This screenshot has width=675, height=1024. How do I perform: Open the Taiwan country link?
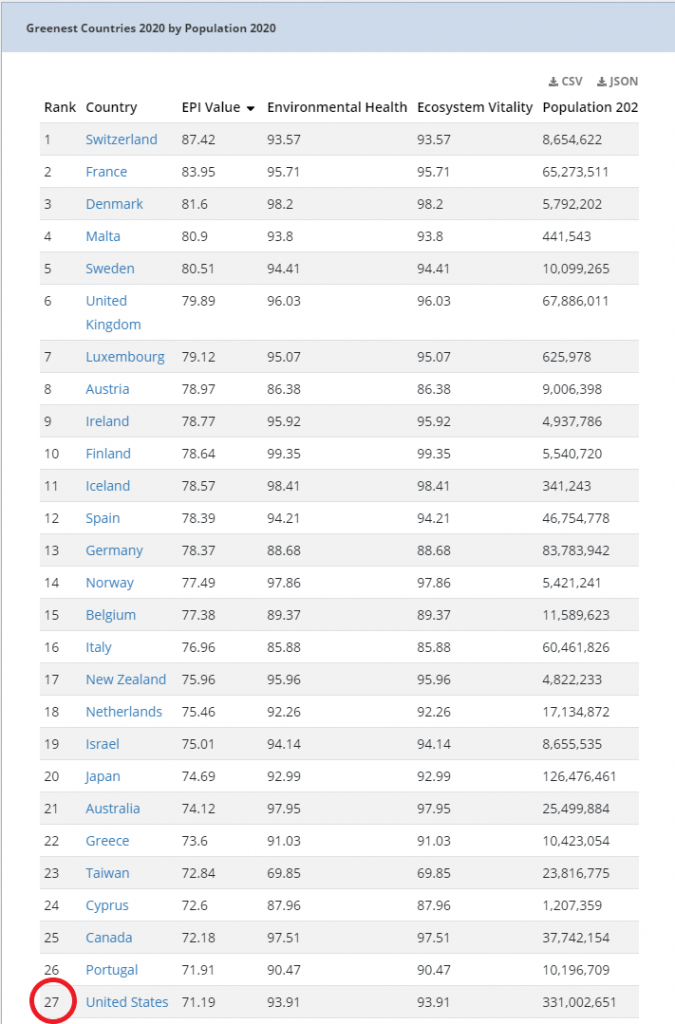click(108, 873)
